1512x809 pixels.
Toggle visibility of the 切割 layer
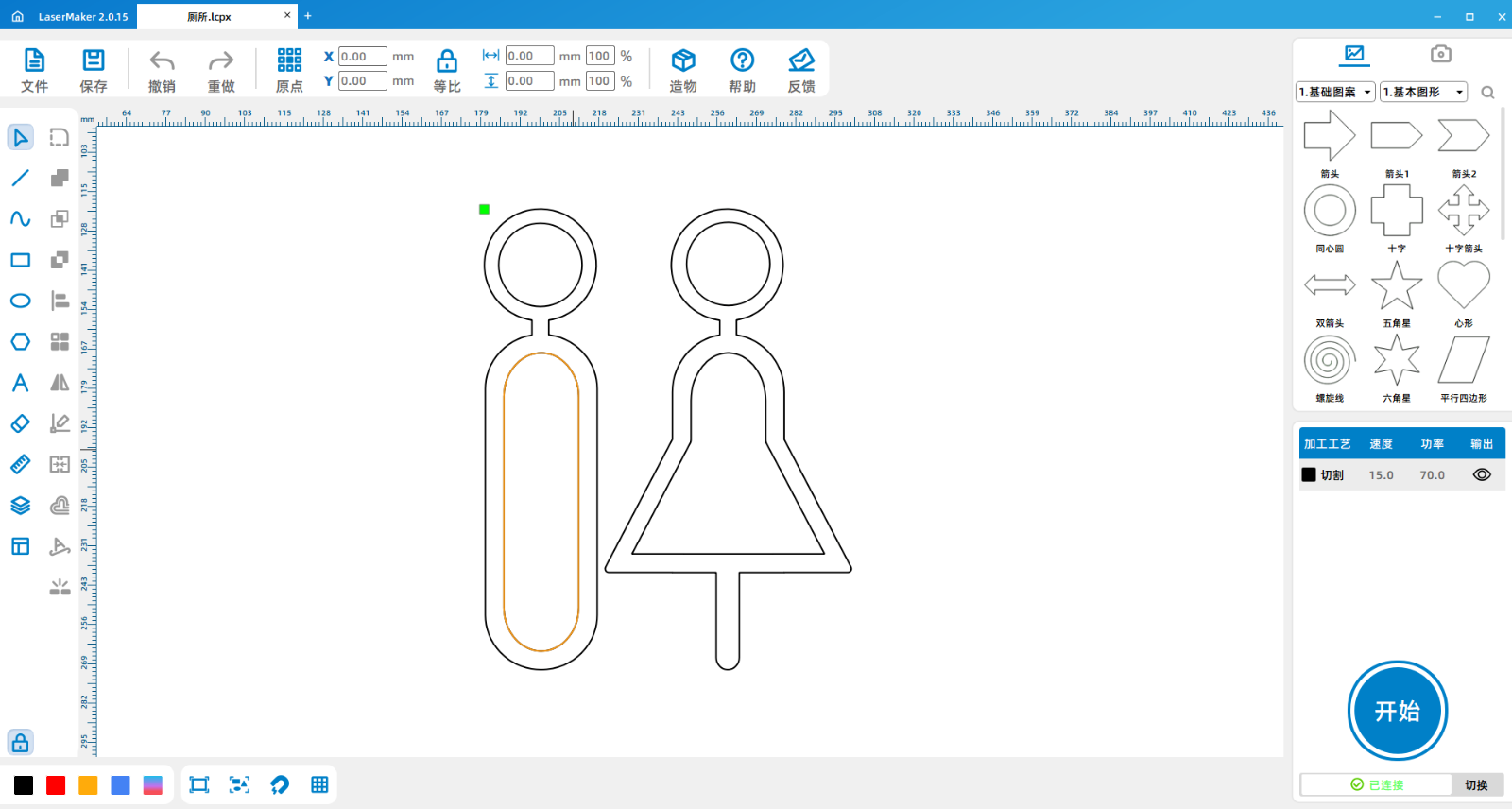pos(1482,475)
